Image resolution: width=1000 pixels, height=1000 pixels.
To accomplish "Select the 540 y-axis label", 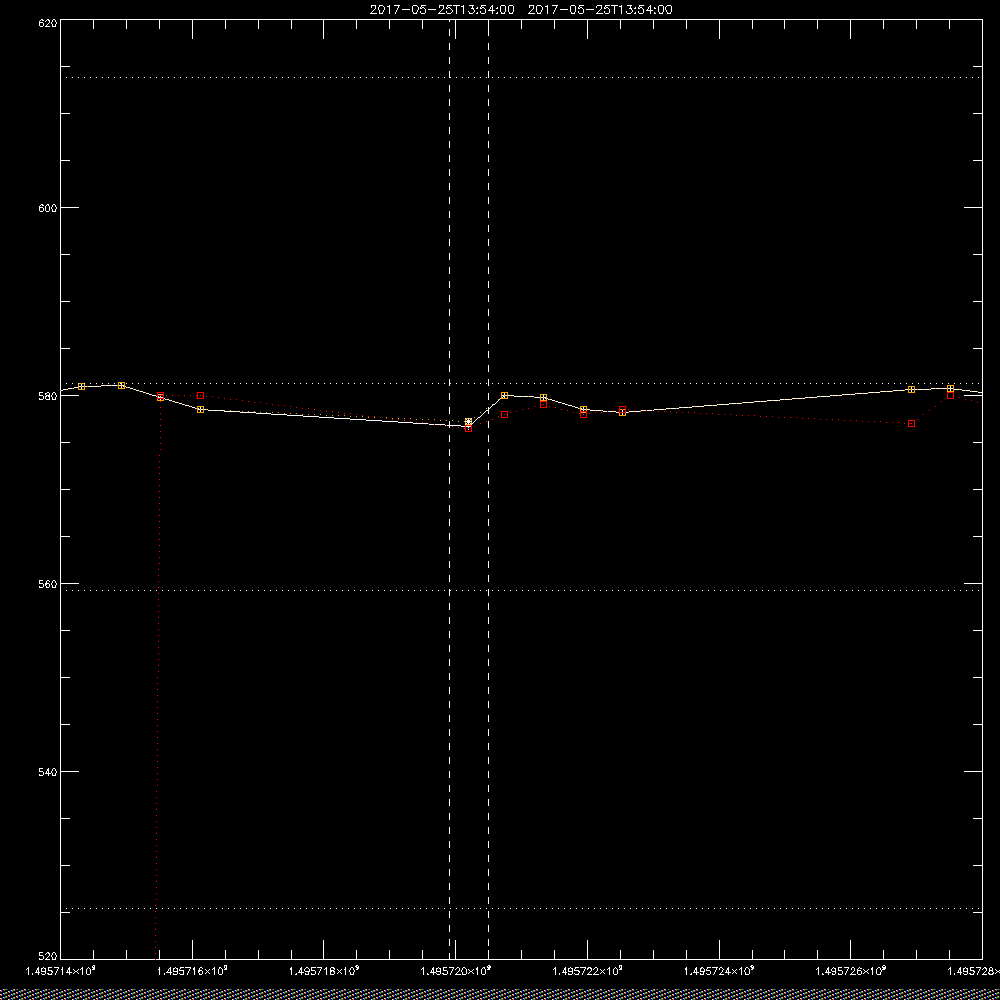I will tap(48, 772).
